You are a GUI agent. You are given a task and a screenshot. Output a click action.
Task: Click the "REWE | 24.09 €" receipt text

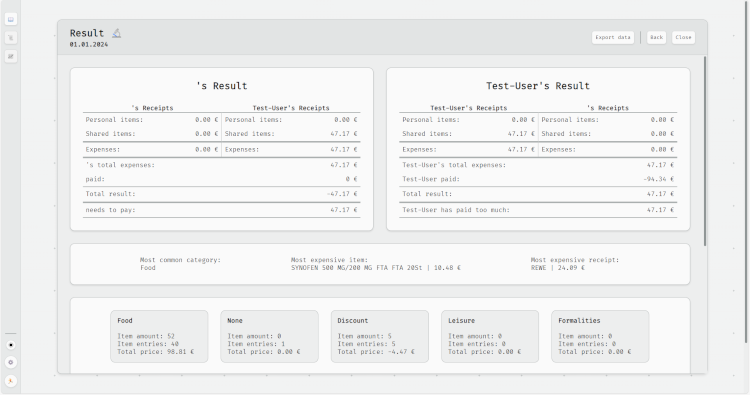click(558, 268)
